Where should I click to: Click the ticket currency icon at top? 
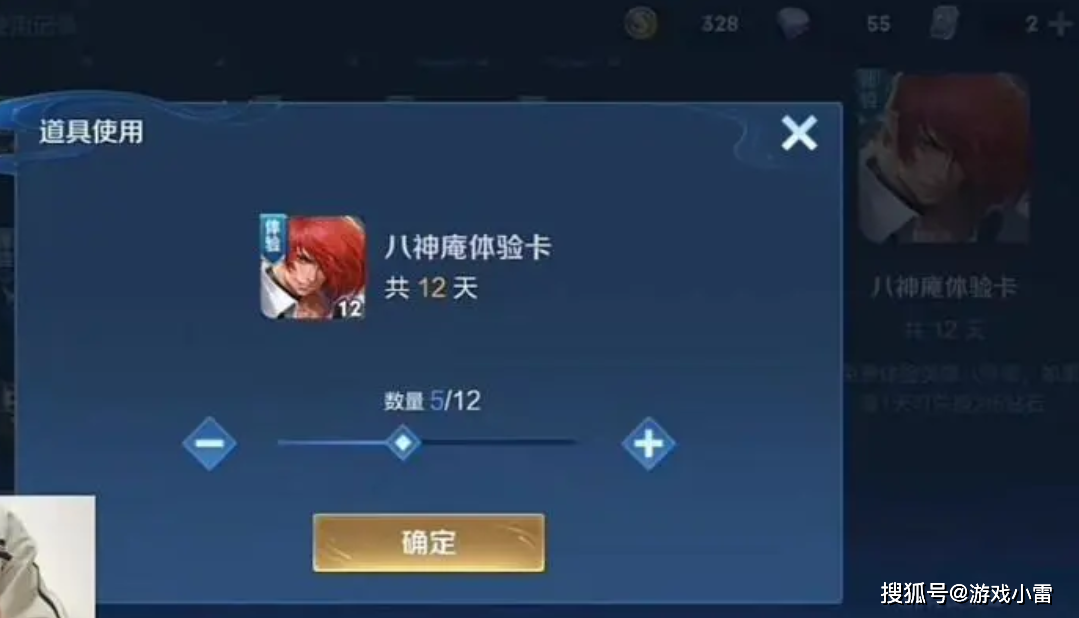pos(944,23)
